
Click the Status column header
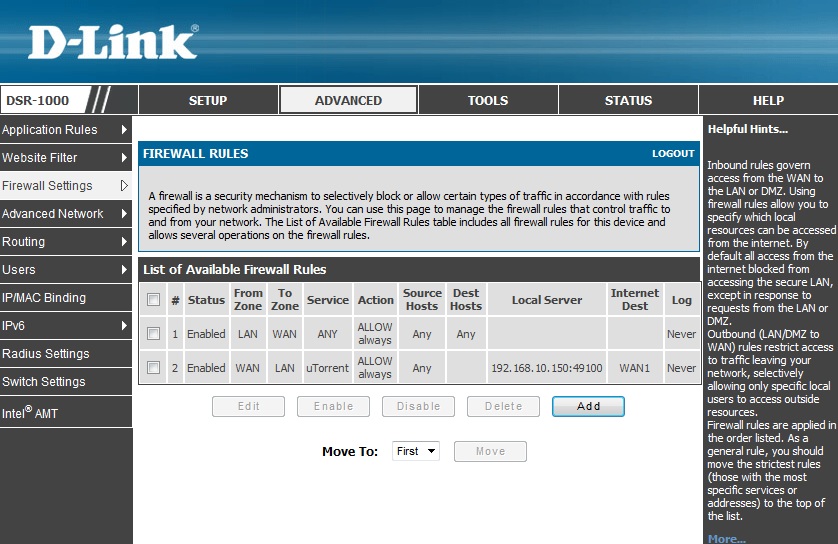tap(206, 300)
